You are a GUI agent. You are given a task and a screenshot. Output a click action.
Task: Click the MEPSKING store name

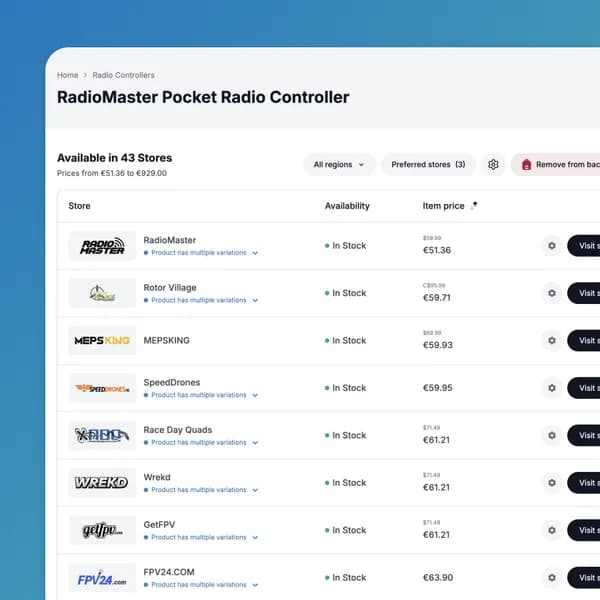point(166,341)
